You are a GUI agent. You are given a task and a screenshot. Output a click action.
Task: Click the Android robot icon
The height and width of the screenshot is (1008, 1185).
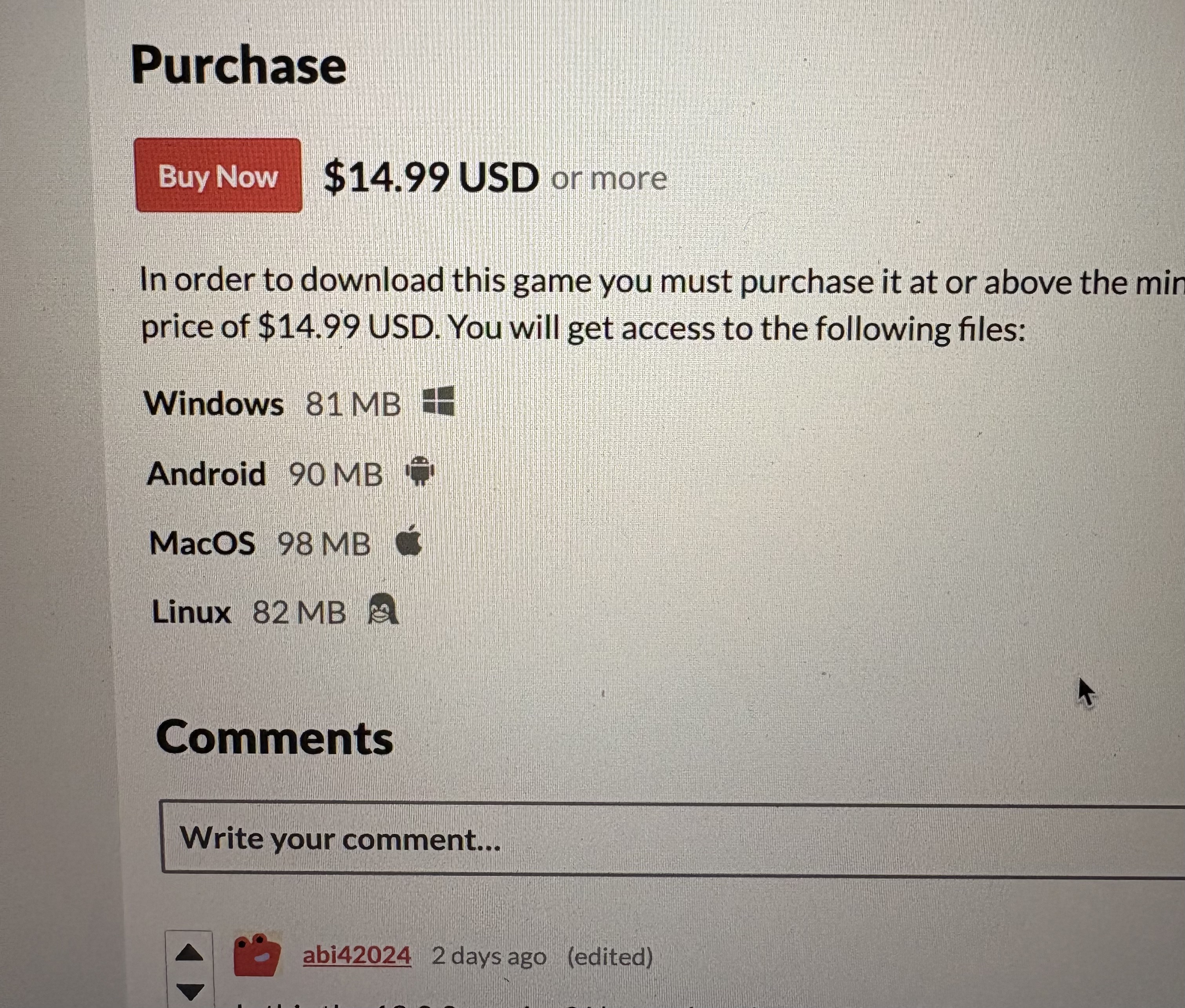tap(420, 471)
